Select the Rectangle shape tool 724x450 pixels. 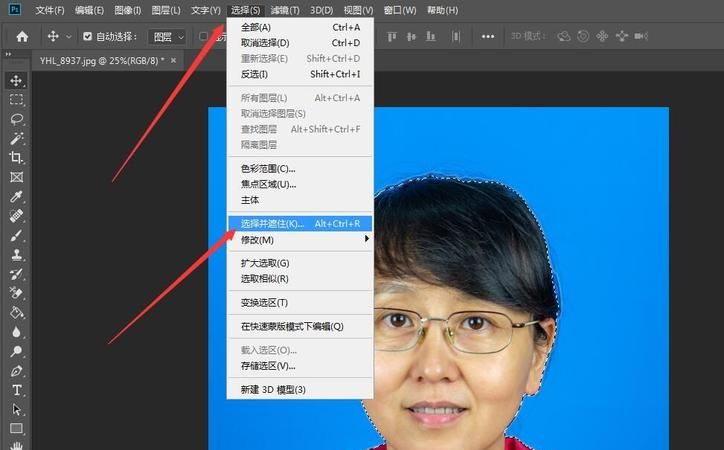[x=16, y=429]
